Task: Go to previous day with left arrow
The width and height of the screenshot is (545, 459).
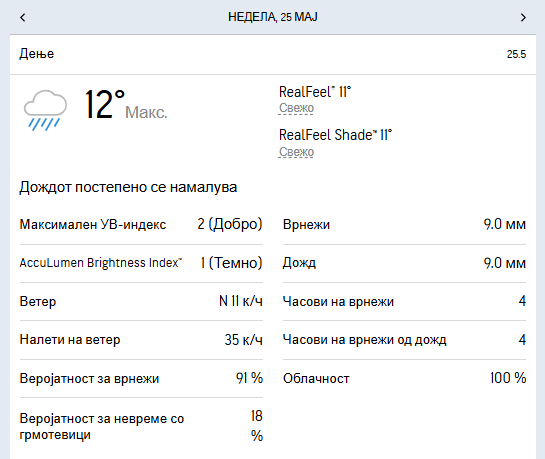Action: click(x=23, y=17)
